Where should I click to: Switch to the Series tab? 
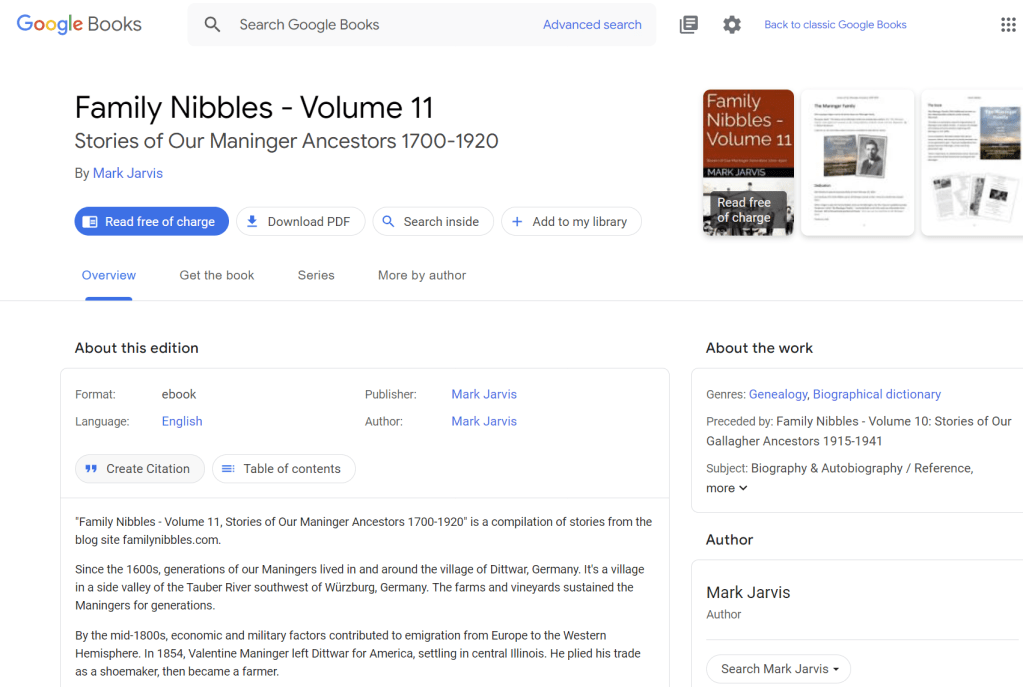(316, 275)
